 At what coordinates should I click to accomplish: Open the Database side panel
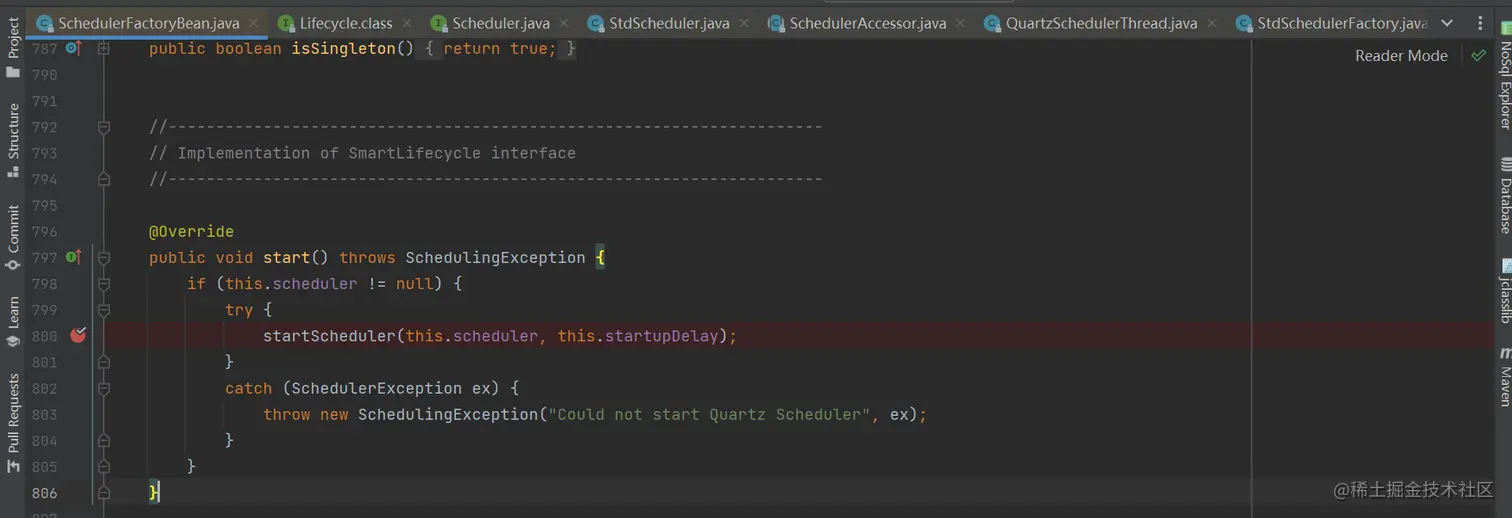1504,195
